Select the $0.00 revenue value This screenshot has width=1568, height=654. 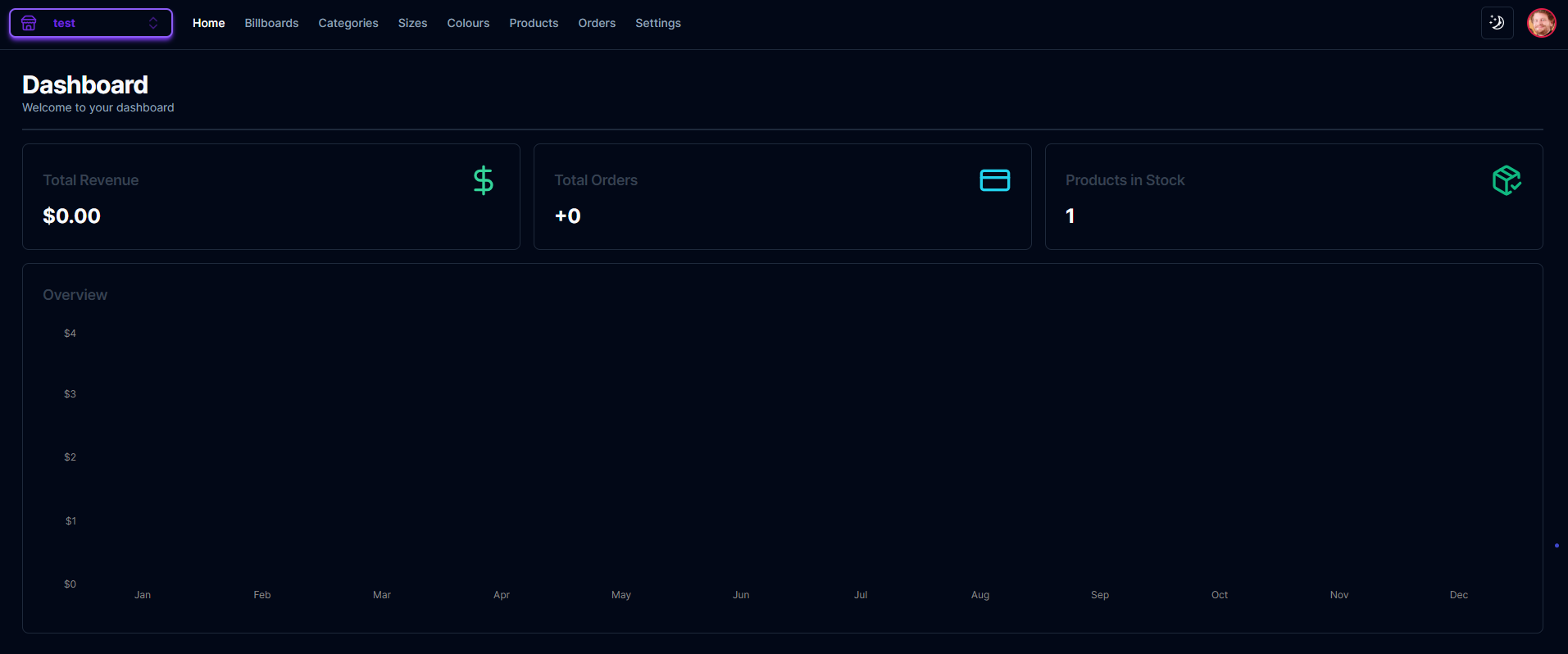[71, 216]
